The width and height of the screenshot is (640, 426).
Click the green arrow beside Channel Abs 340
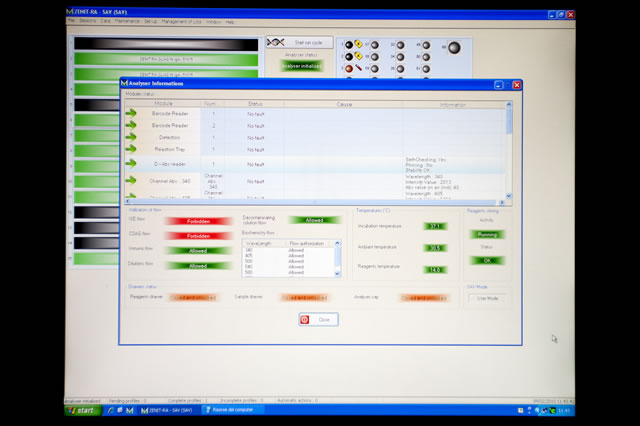(x=133, y=181)
